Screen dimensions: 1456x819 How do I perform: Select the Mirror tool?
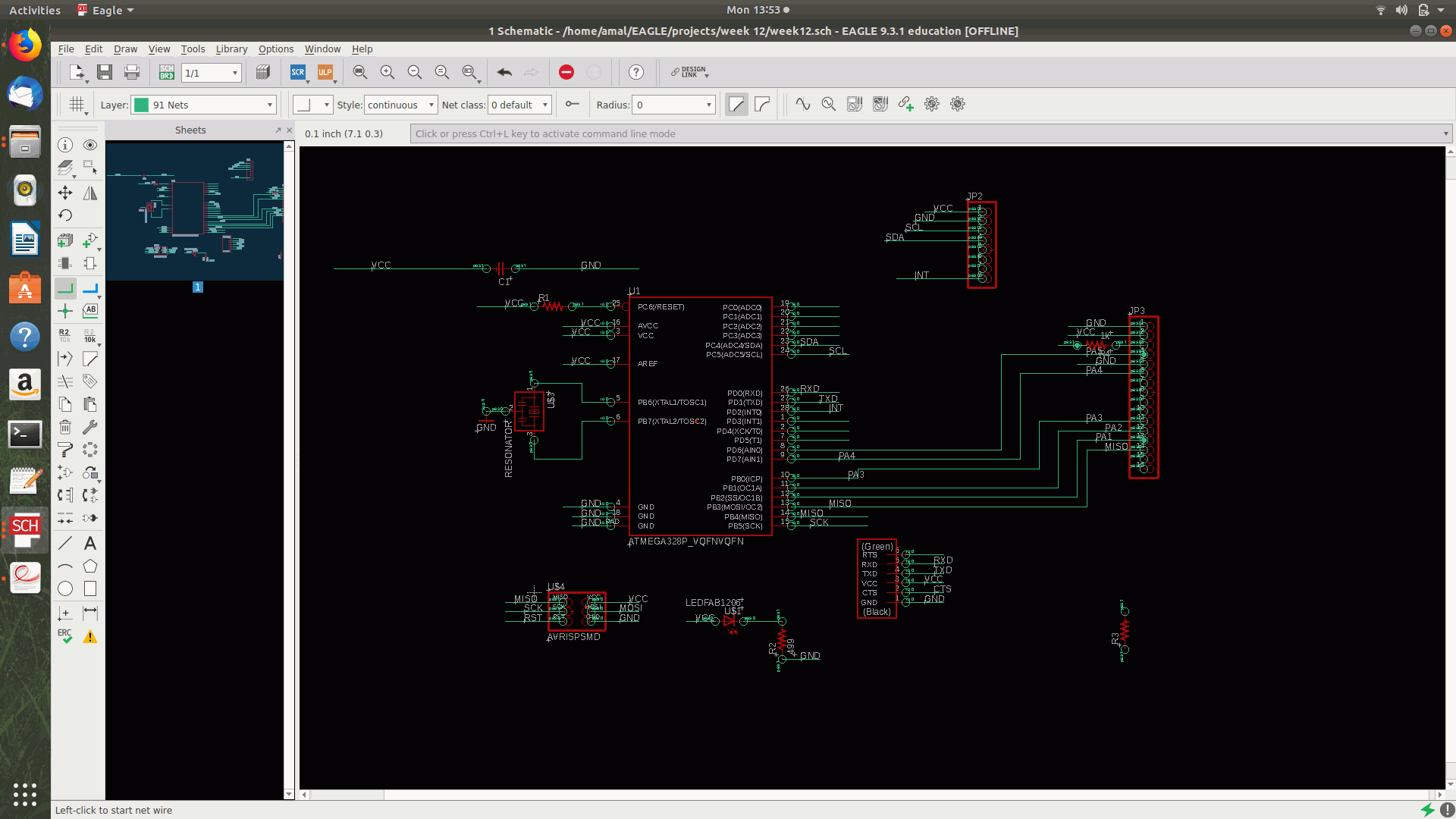tap(90, 193)
